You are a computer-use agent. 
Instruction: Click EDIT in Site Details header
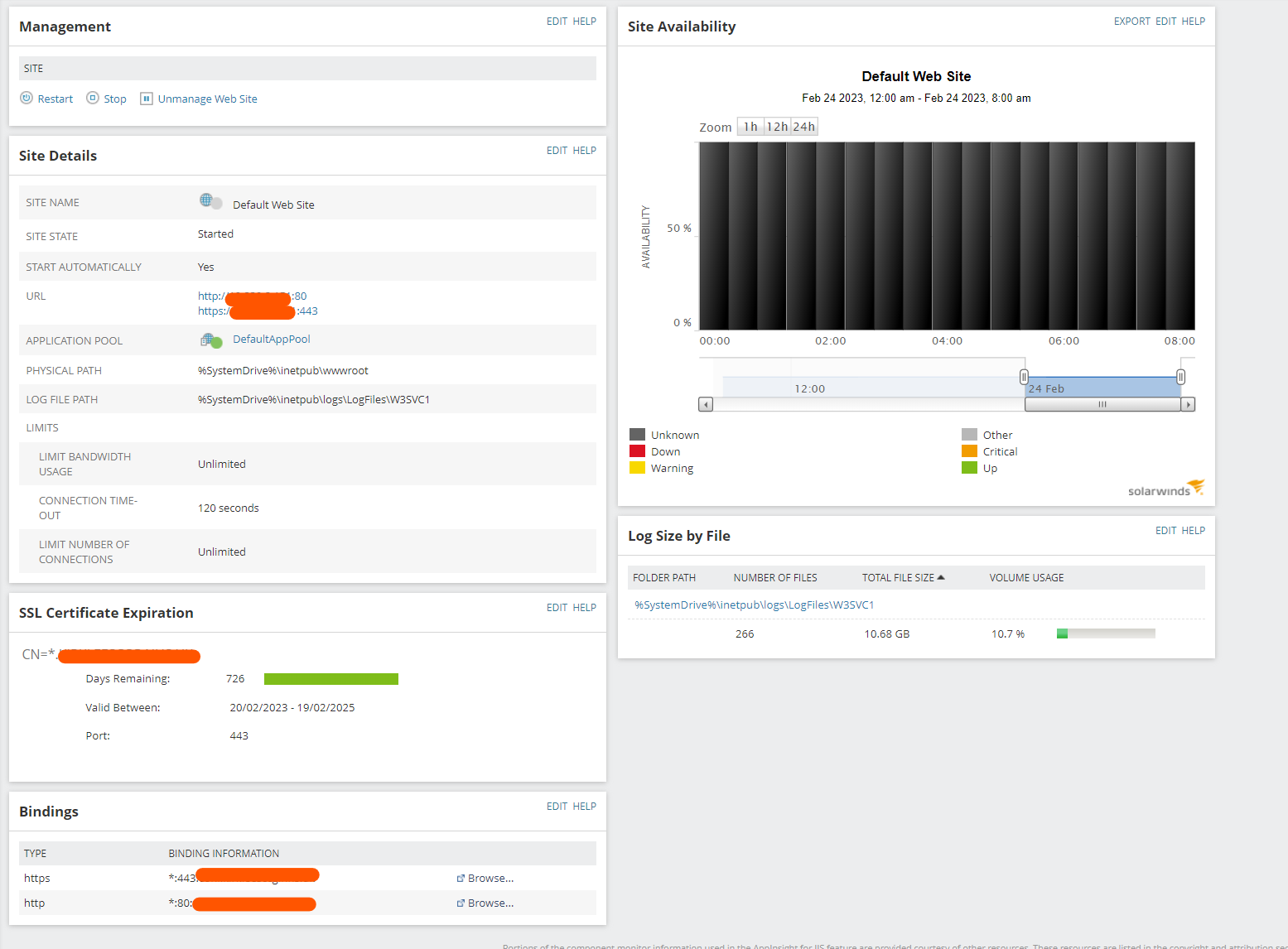coord(557,151)
